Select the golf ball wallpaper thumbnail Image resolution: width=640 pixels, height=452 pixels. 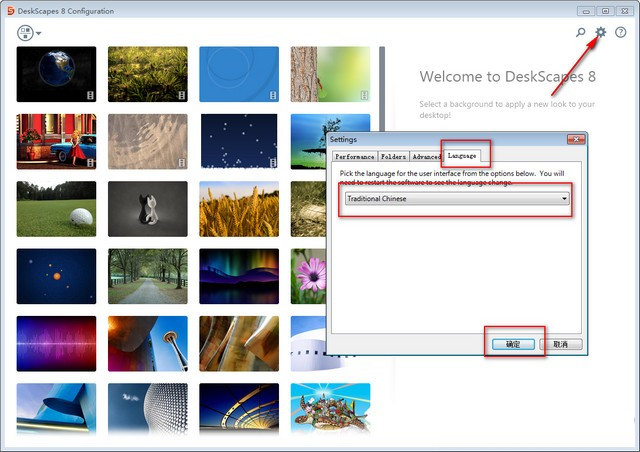point(57,208)
